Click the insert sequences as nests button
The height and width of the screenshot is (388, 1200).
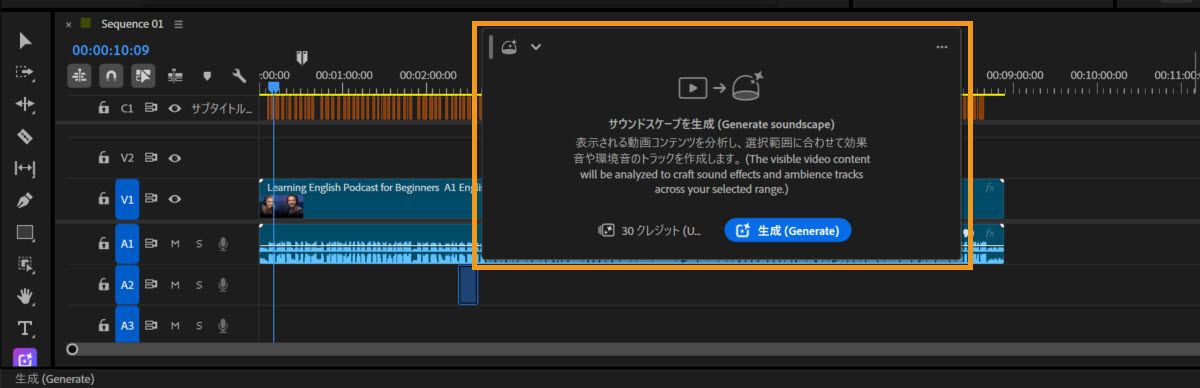80,75
